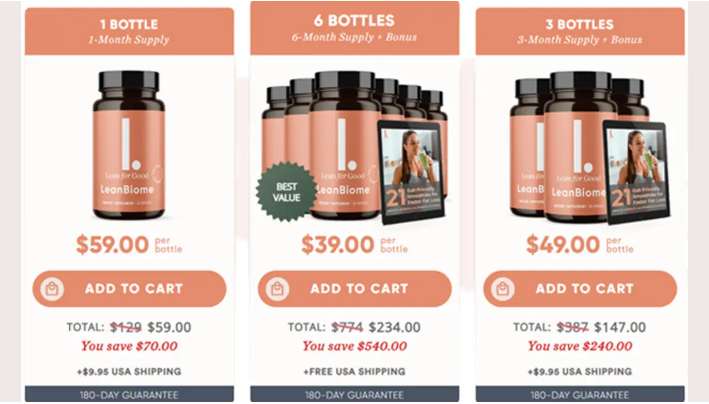
Task: Click the green Best Value badge
Action: click(286, 192)
